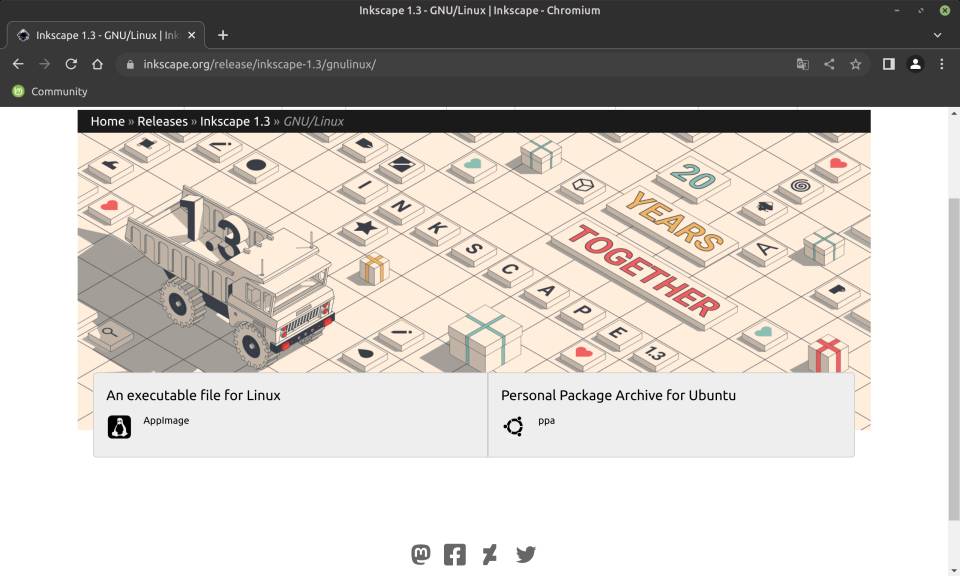Open a new browser tab

tap(223, 35)
